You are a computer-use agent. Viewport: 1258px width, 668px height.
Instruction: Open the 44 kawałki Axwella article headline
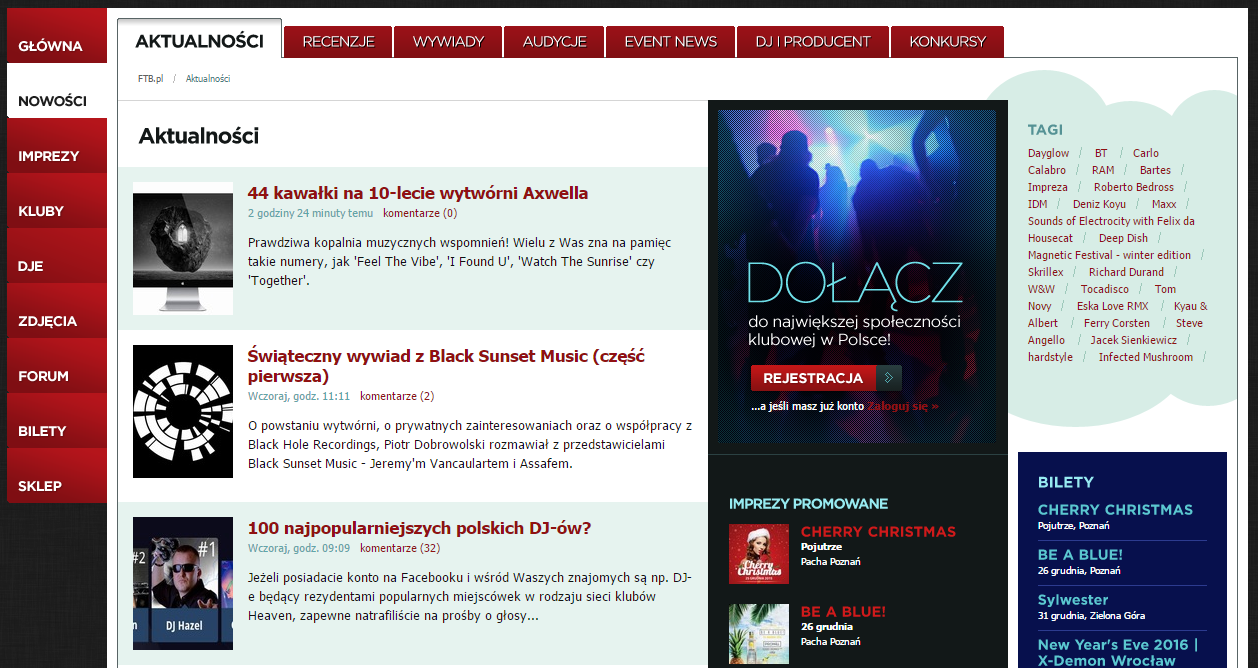pyautogui.click(x=417, y=193)
